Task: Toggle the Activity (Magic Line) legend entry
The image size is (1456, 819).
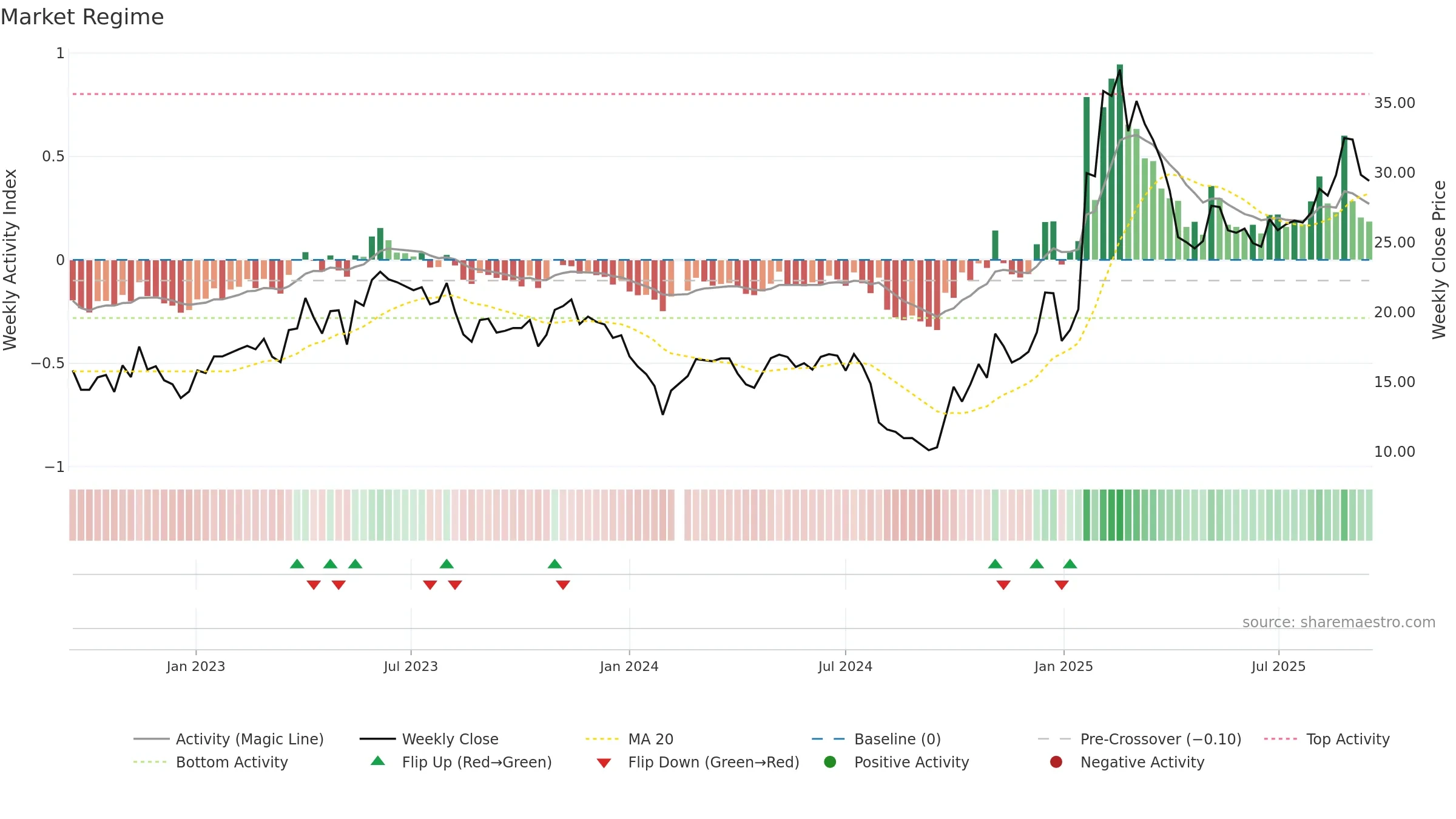Action: point(229,739)
